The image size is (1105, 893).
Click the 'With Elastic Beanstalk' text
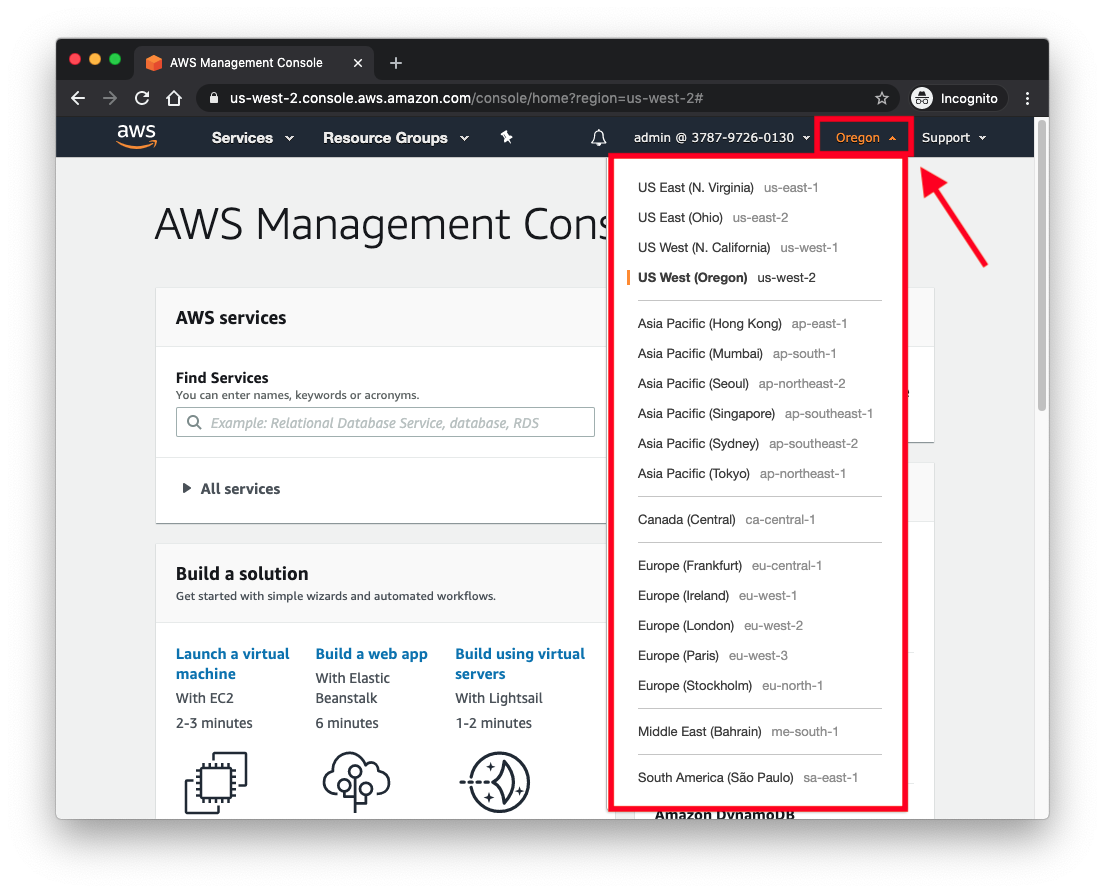(x=352, y=688)
